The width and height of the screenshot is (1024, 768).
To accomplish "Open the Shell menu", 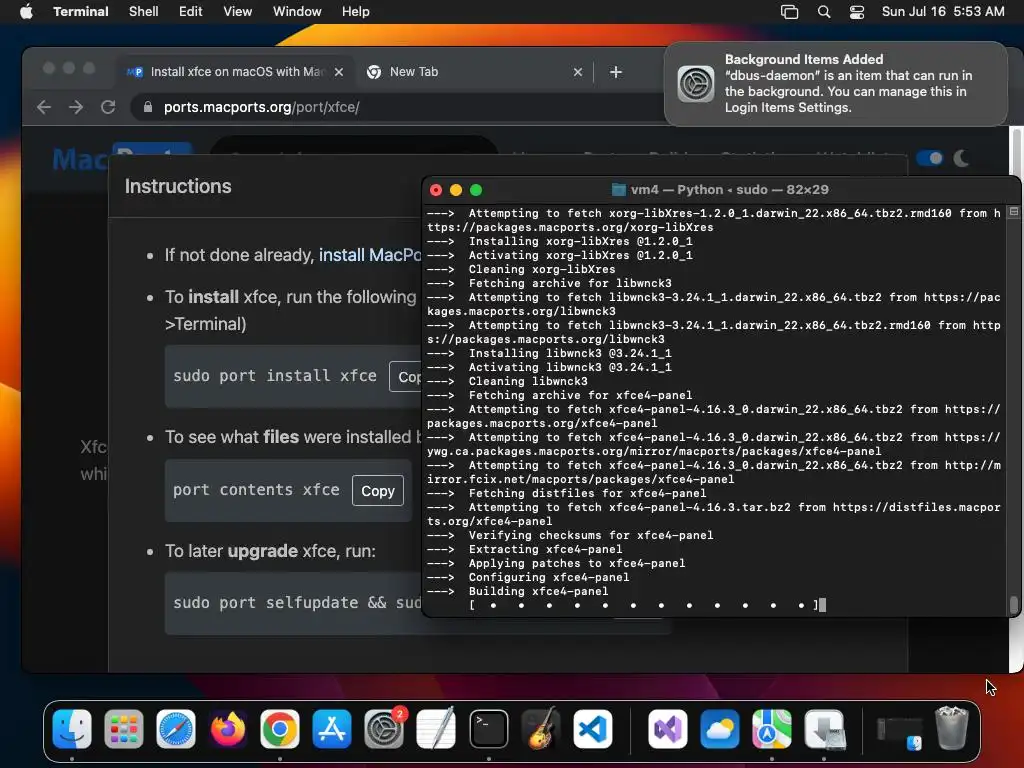I will coord(144,11).
